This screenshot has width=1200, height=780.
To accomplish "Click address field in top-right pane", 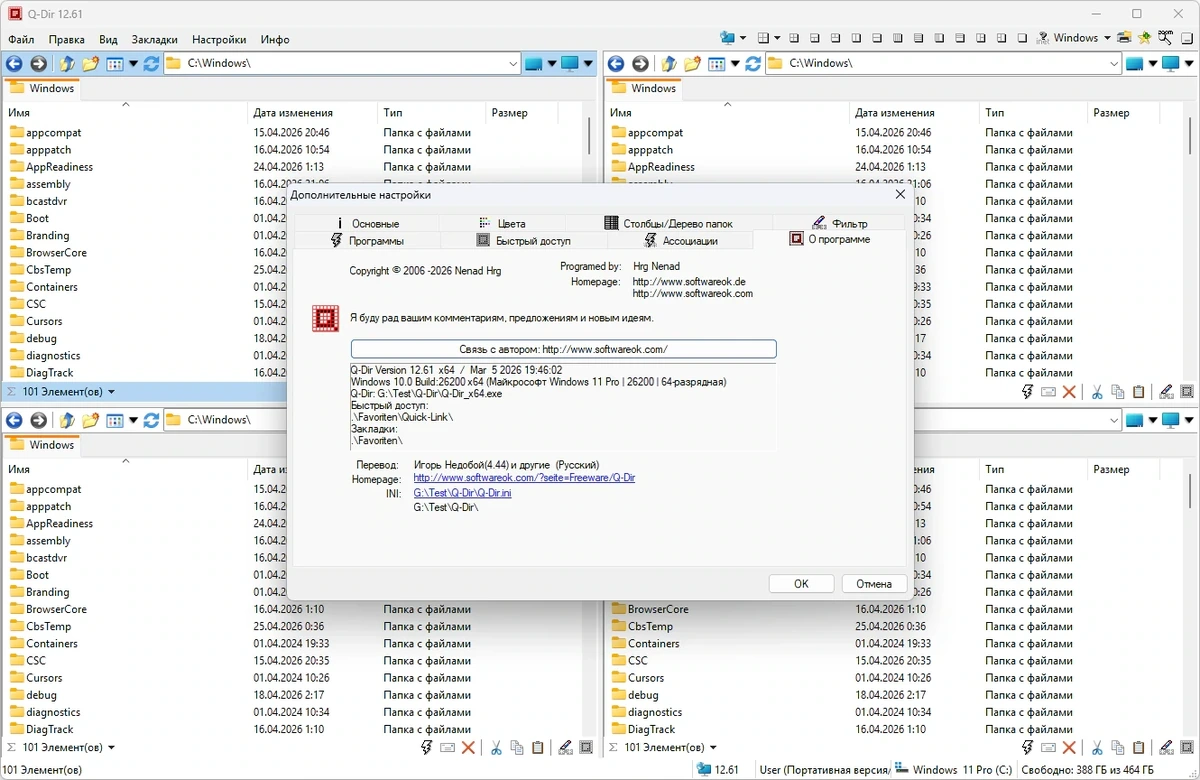I will 944,63.
